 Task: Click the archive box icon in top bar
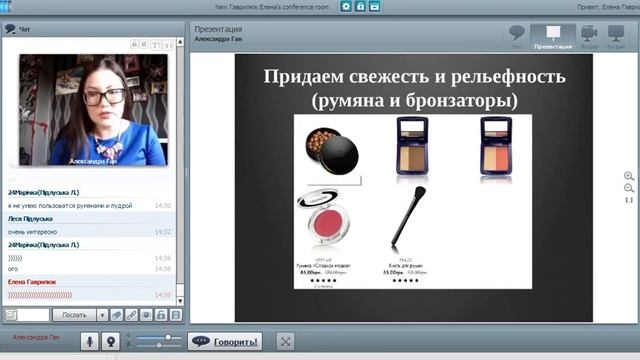[x=375, y=7]
